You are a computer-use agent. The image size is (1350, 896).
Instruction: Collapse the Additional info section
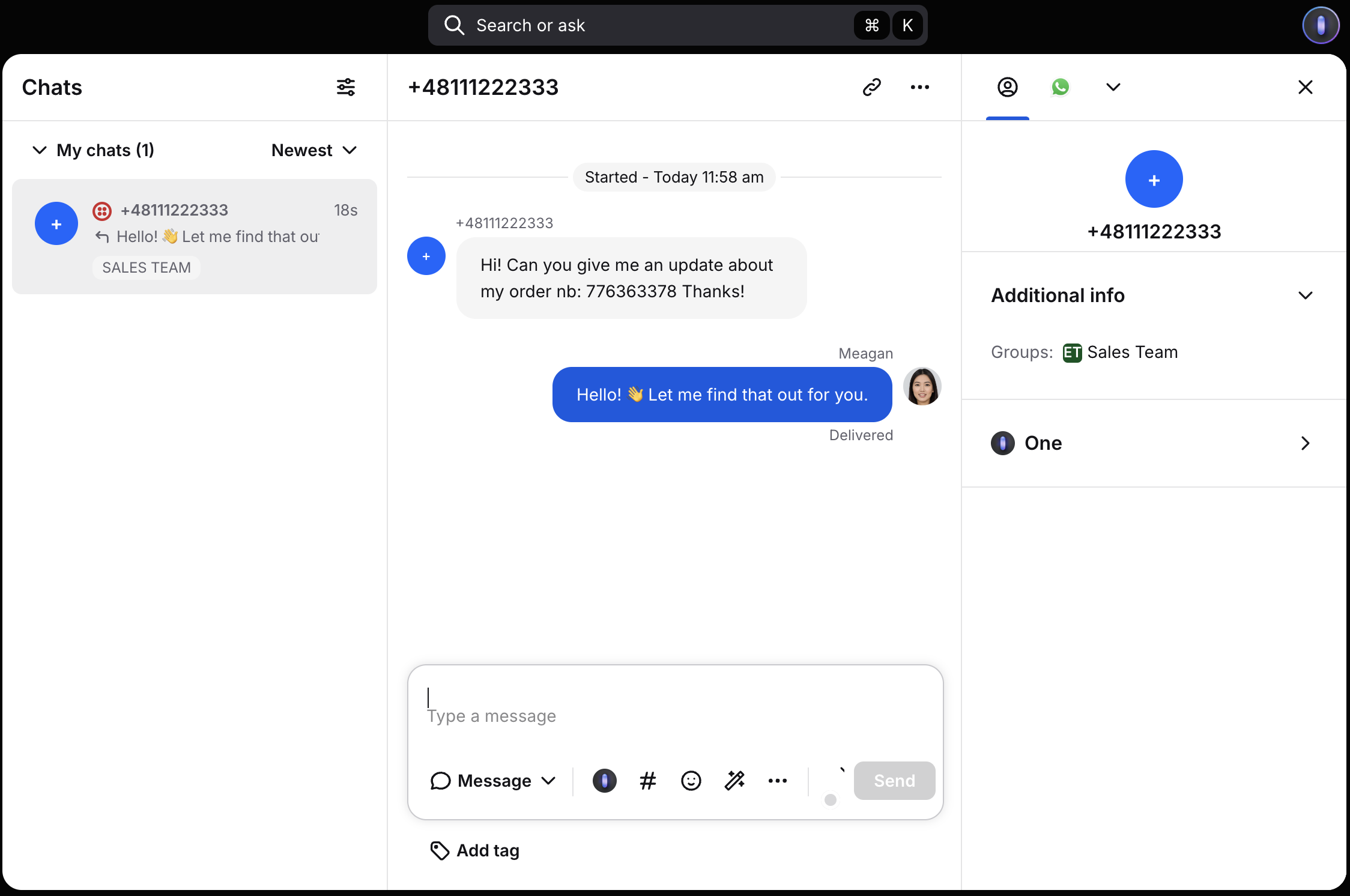(1305, 295)
